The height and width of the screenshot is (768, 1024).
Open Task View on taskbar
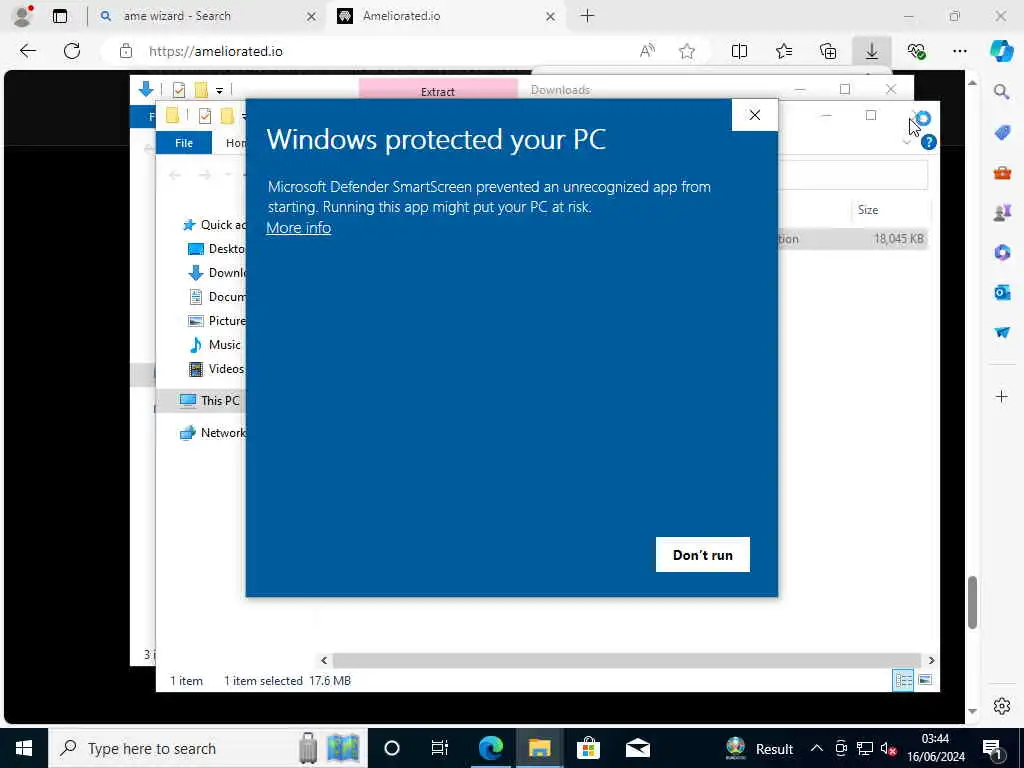coord(440,748)
